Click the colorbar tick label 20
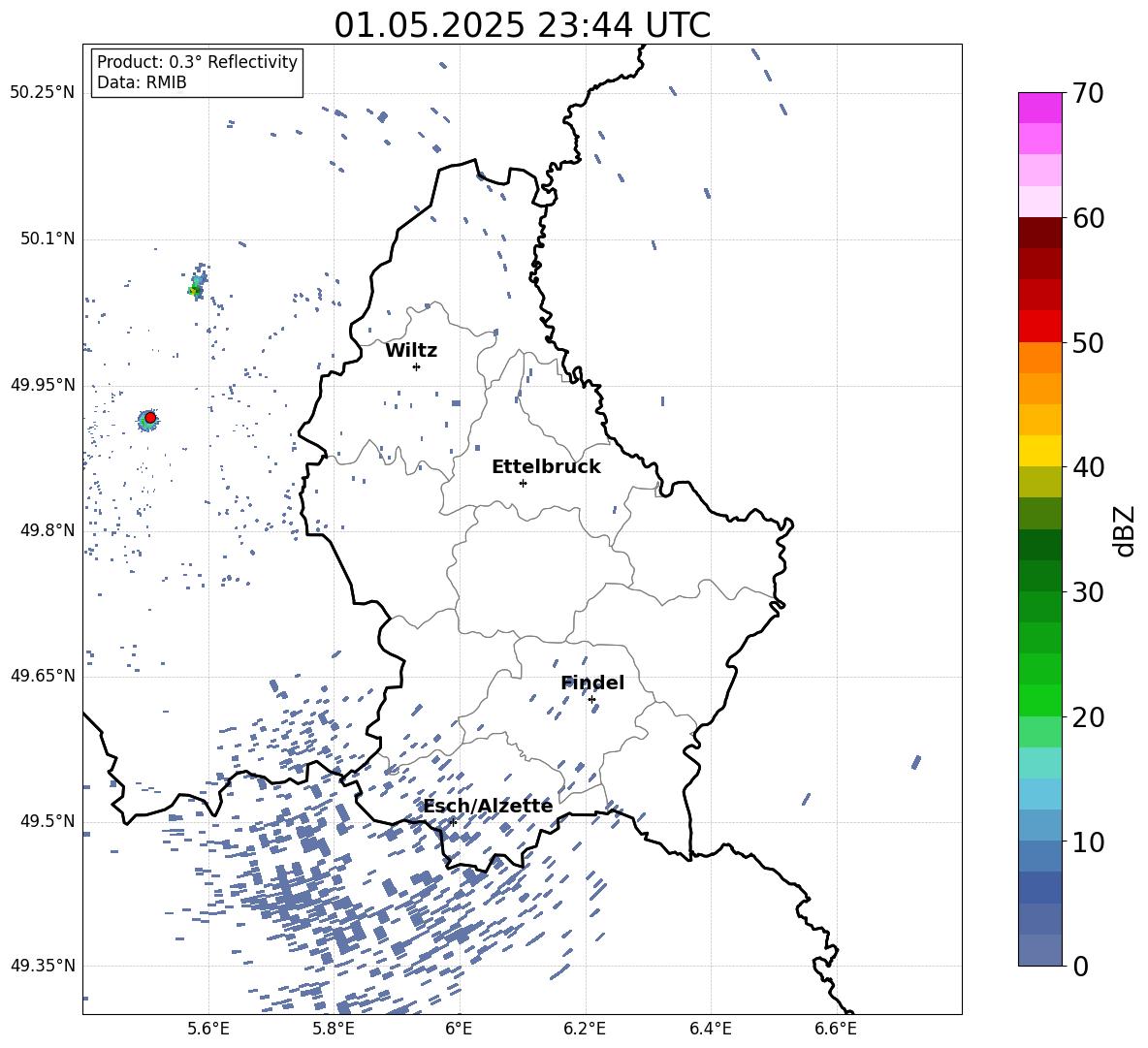The height and width of the screenshot is (1048, 1148). 1088,717
